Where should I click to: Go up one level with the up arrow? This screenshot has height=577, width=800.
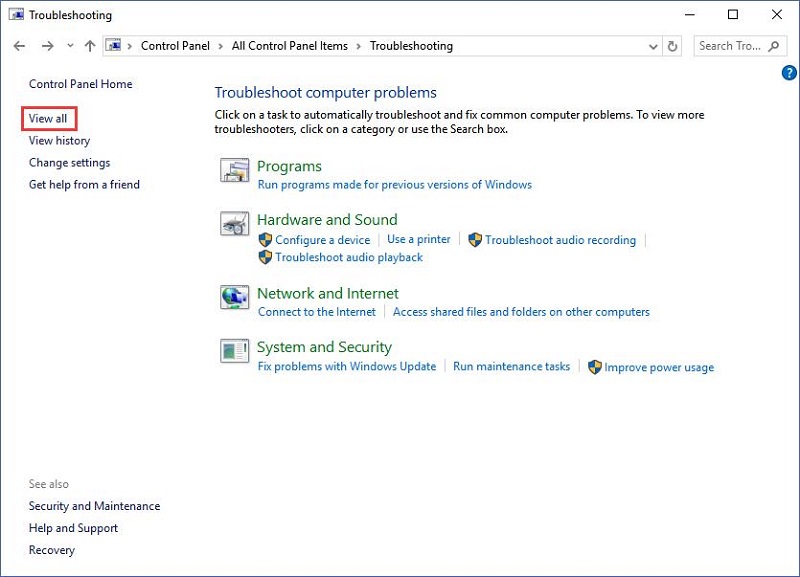point(89,45)
